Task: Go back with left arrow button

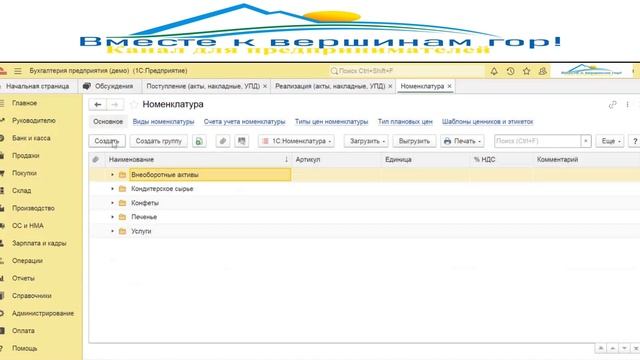Action: tap(98, 104)
